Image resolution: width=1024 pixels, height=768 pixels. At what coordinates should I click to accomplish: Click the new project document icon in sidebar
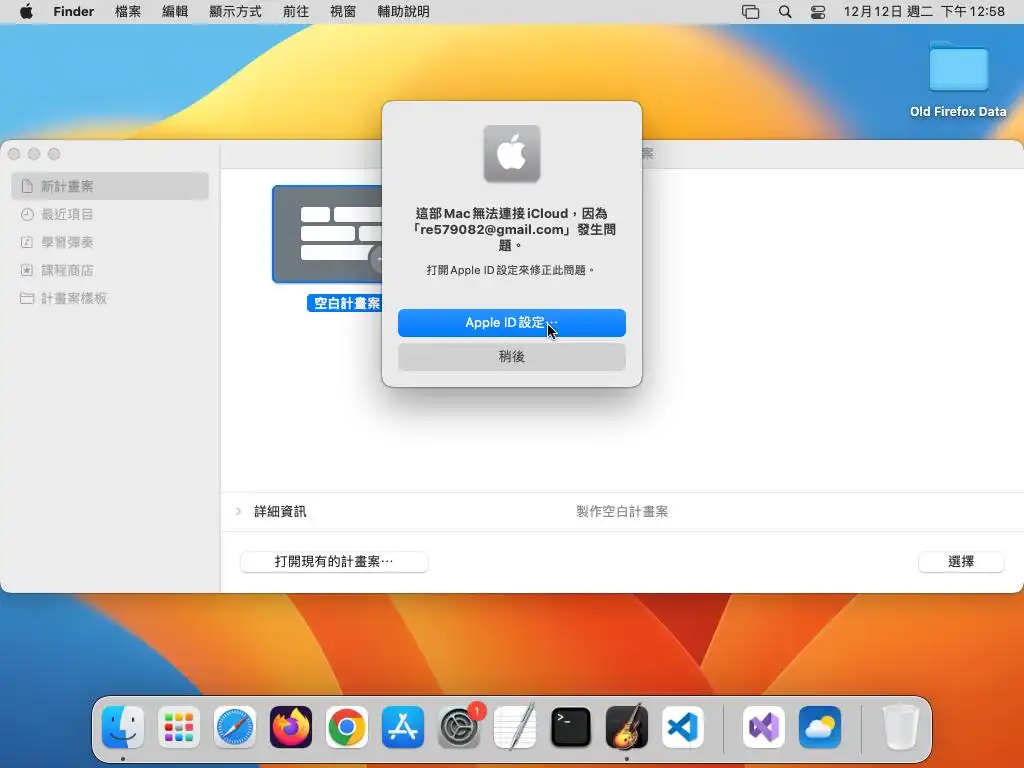pyautogui.click(x=27, y=186)
